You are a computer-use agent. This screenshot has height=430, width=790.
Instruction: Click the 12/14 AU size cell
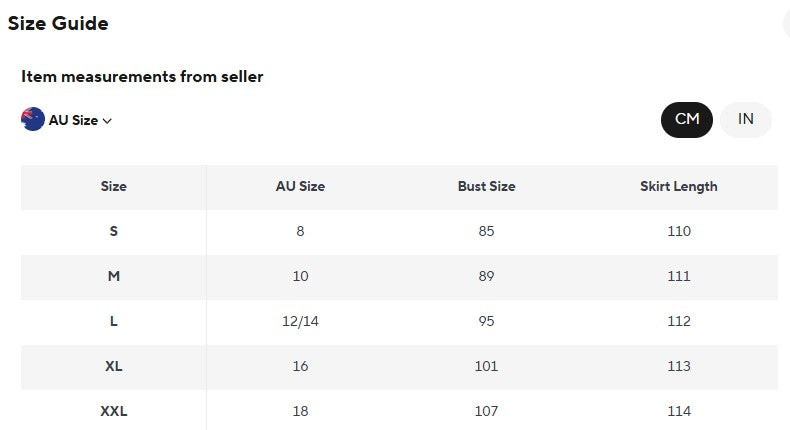(x=300, y=321)
